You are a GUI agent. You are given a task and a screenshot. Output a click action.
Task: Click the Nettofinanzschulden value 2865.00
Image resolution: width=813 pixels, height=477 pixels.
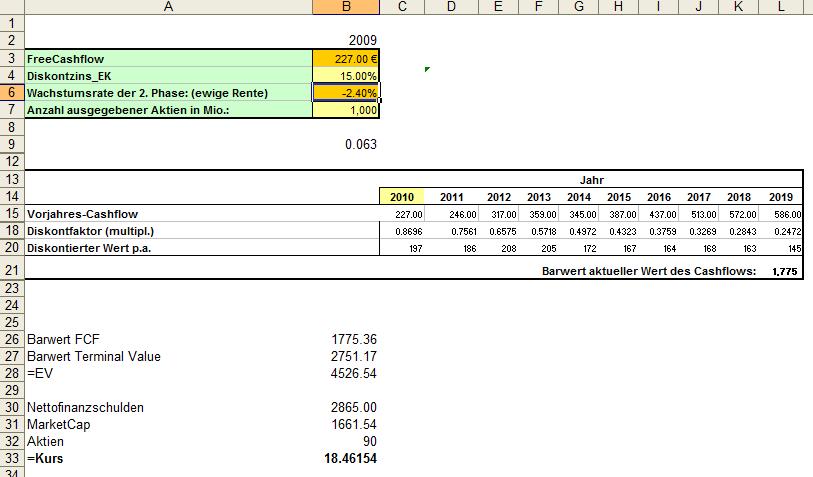click(346, 407)
